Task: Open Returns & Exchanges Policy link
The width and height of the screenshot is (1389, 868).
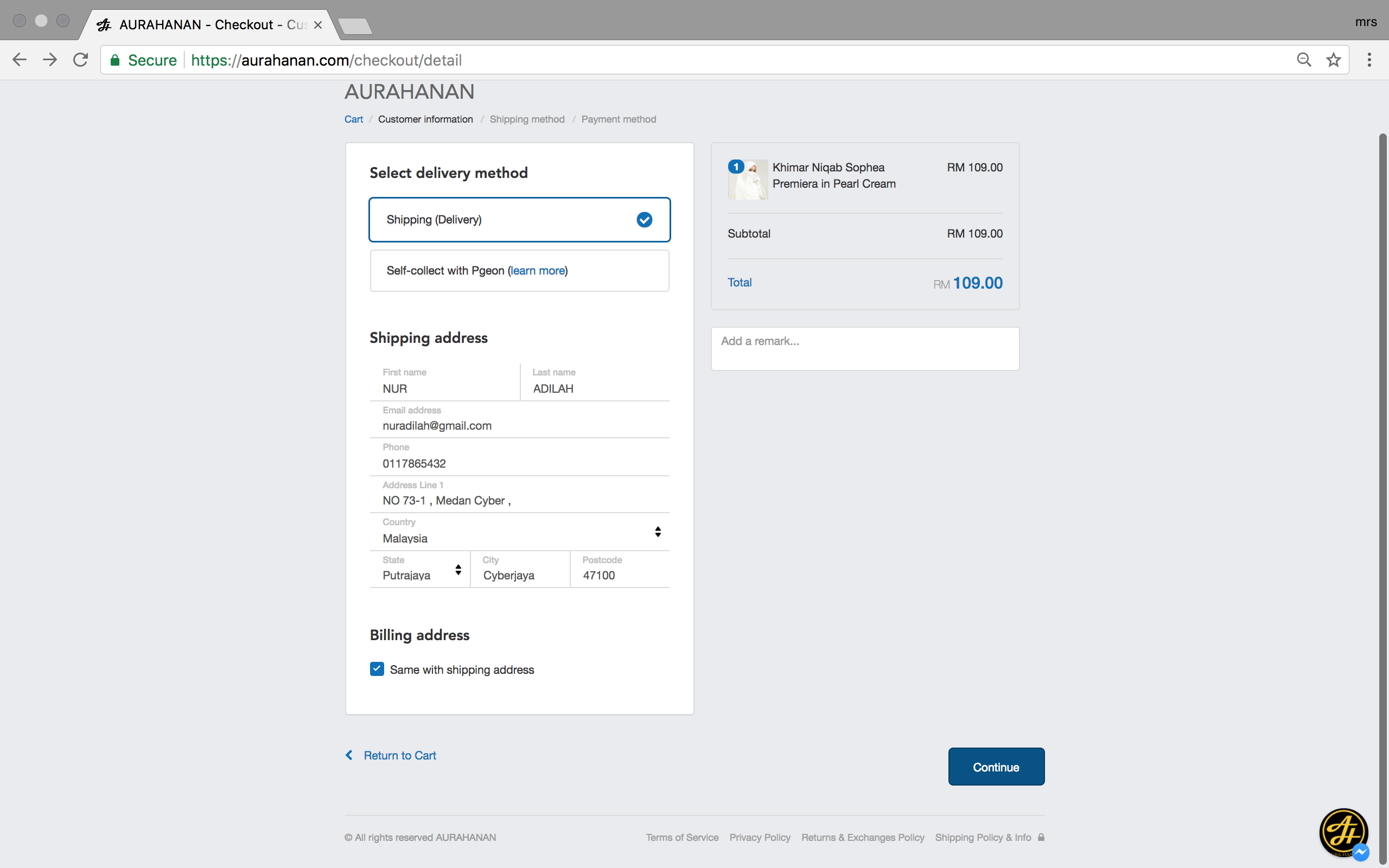Action: [862, 838]
